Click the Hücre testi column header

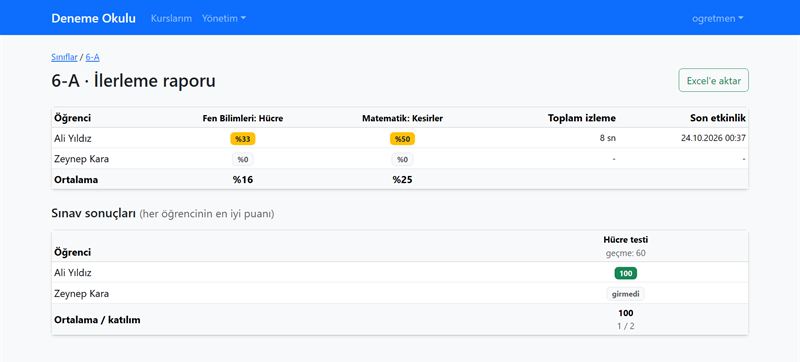[626, 240]
